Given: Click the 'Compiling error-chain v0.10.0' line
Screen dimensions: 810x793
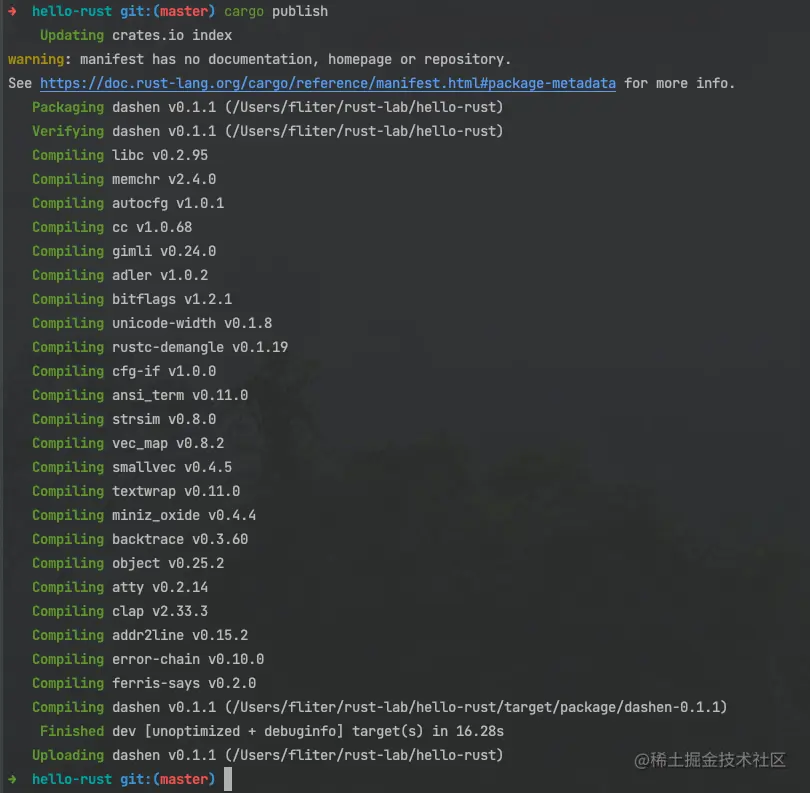Looking at the screenshot, I should [148, 659].
